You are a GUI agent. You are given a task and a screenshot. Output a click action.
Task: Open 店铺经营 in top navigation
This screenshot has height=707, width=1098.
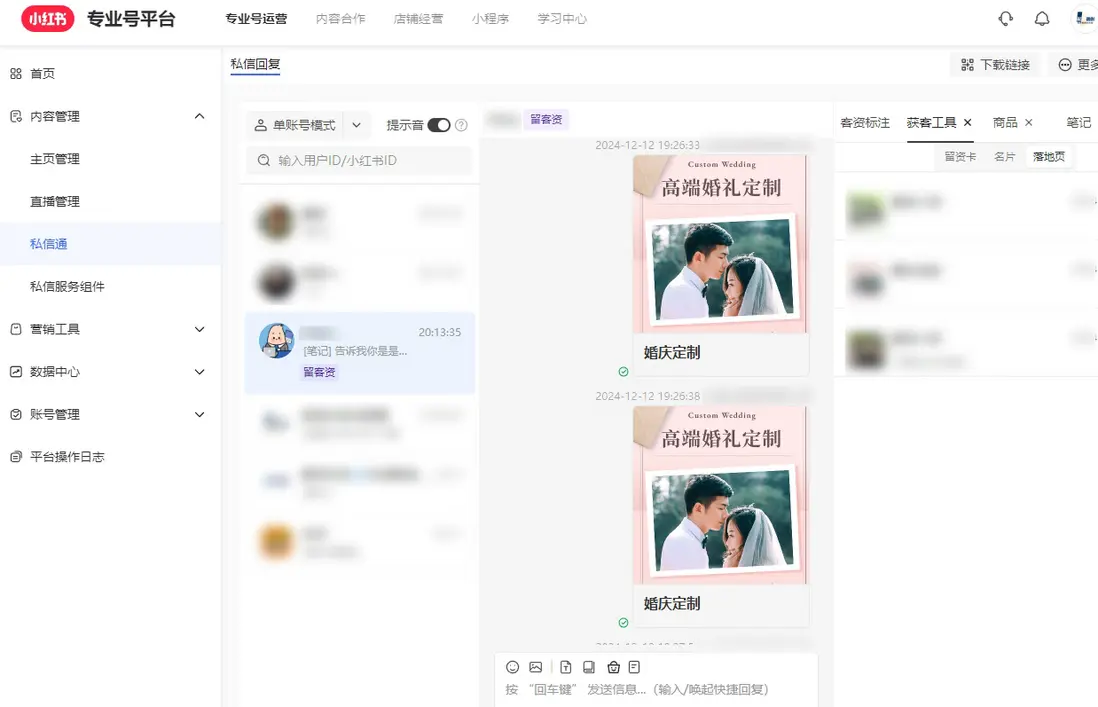pyautogui.click(x=419, y=19)
